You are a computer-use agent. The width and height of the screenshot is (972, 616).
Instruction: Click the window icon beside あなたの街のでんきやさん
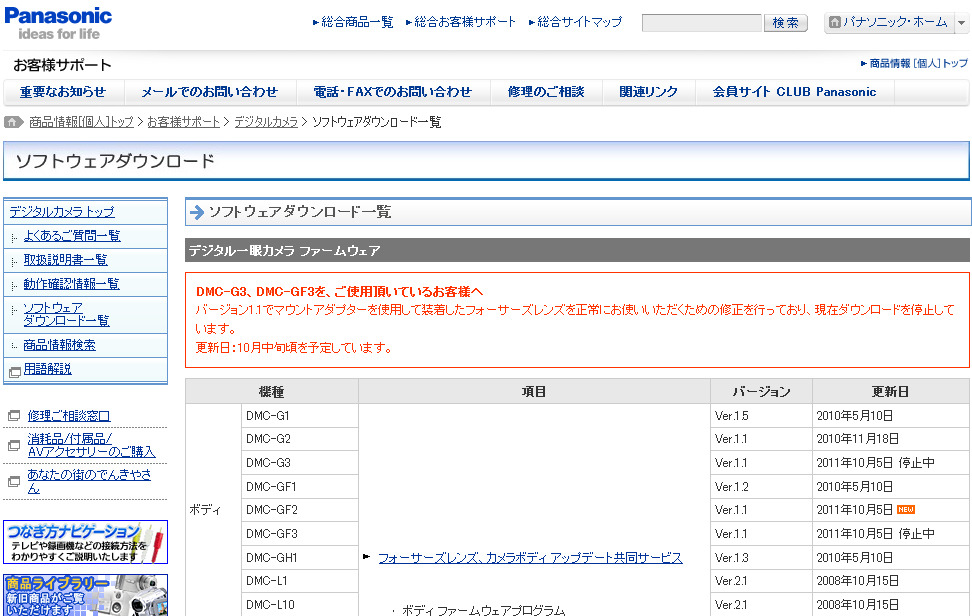point(14,482)
